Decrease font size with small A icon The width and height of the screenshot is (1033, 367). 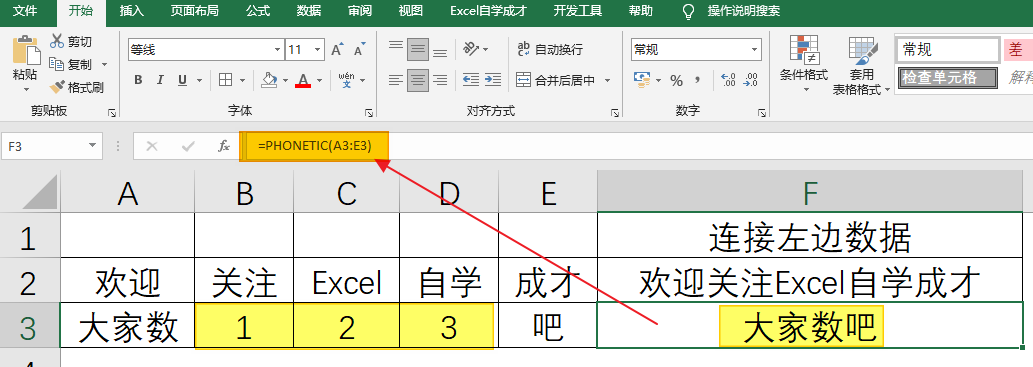pos(360,50)
